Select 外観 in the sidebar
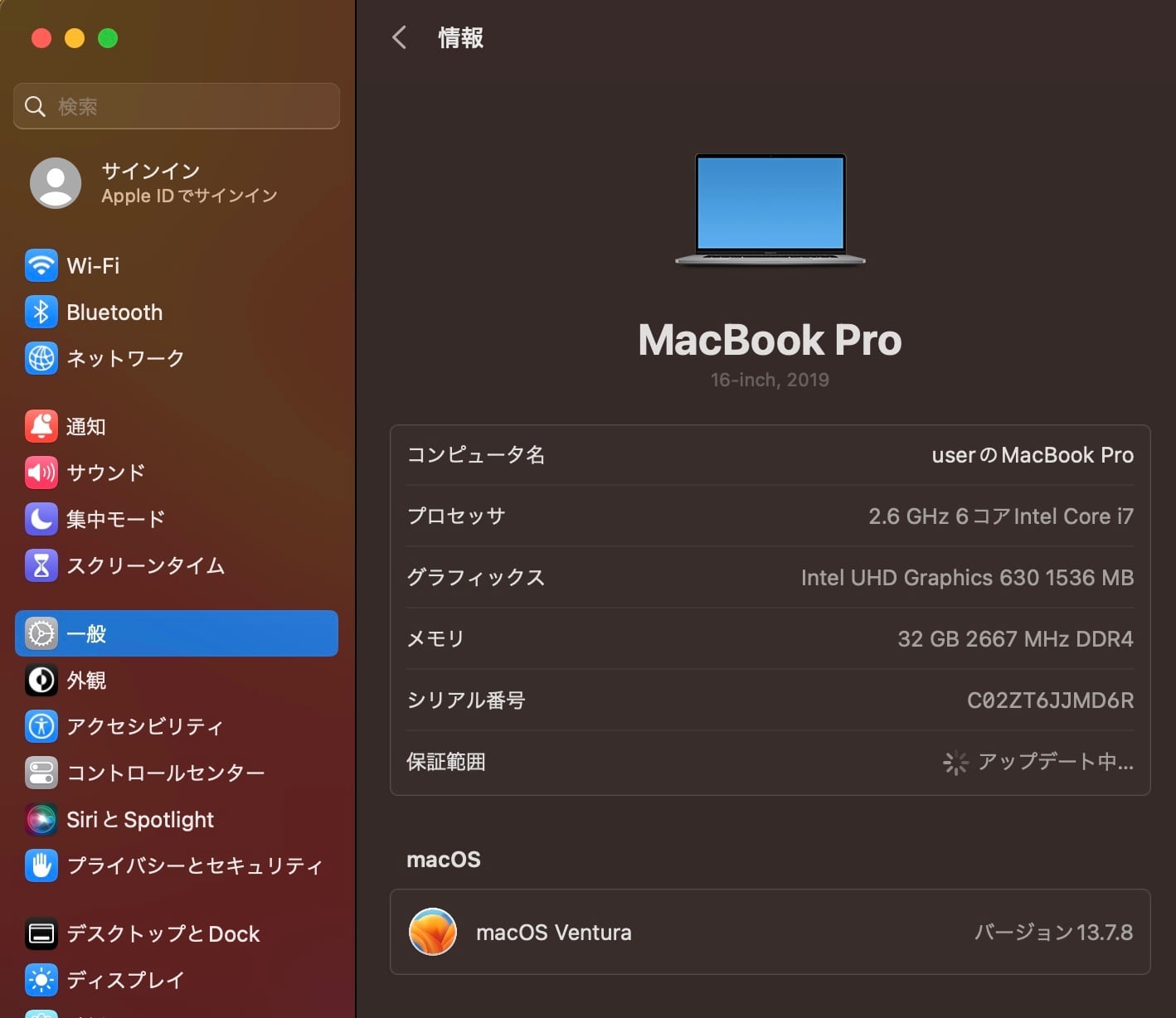Image resolution: width=1176 pixels, height=1018 pixels. pyautogui.click(x=177, y=681)
